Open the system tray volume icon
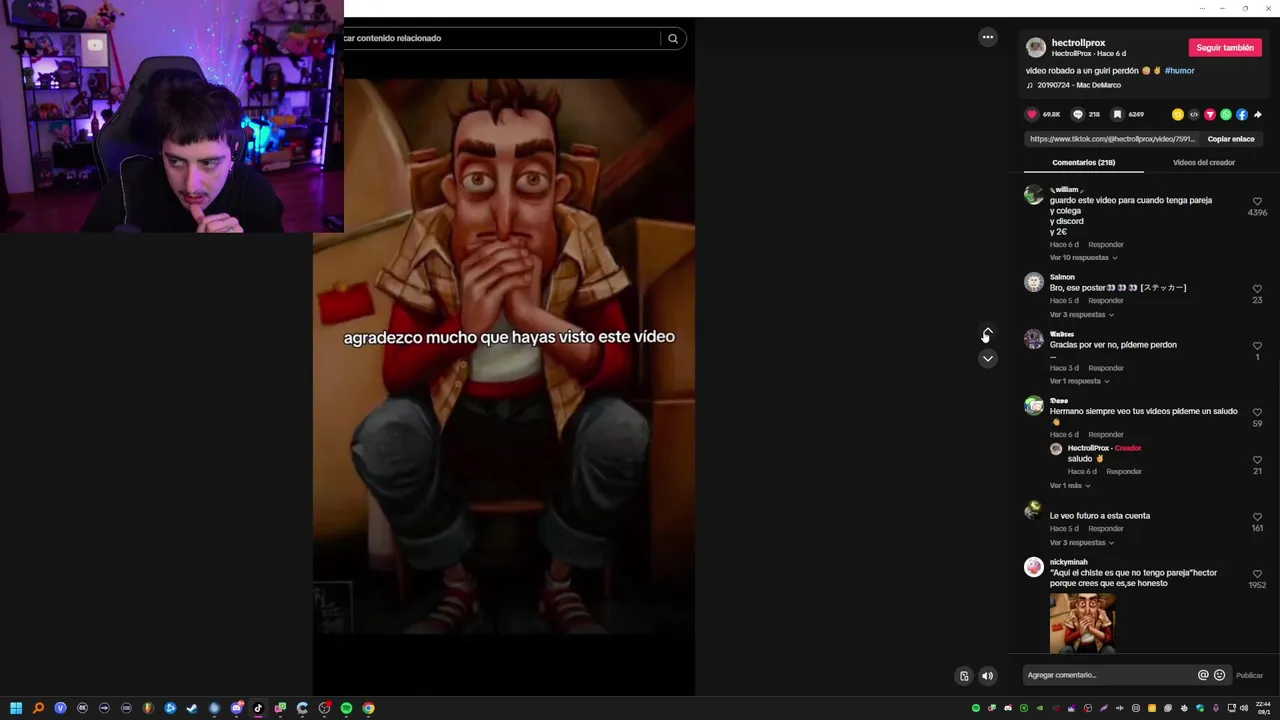The image size is (1280, 720). tap(1244, 708)
